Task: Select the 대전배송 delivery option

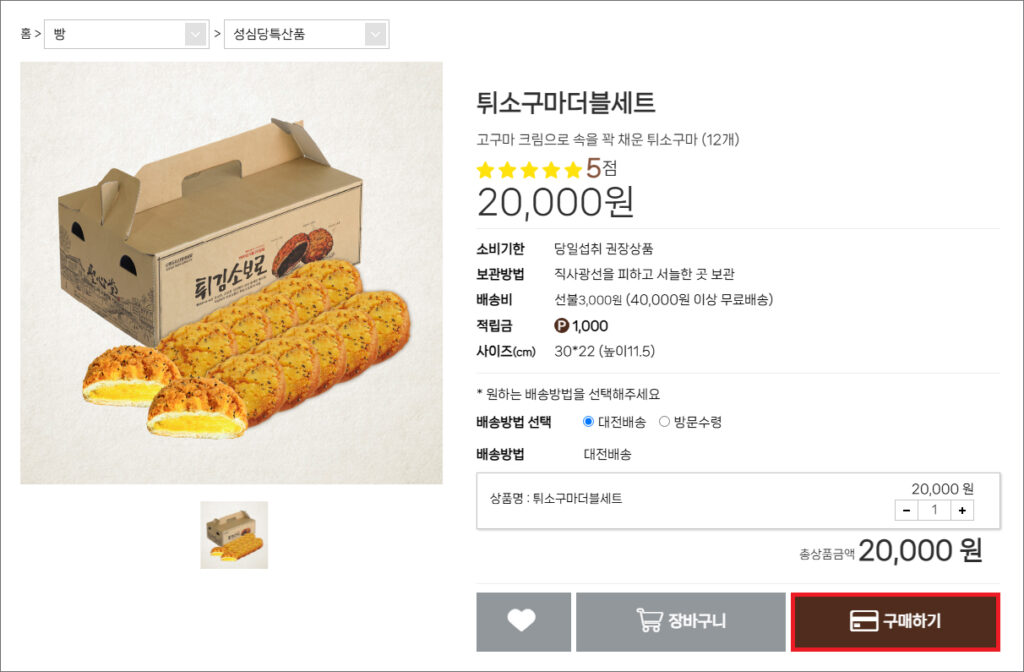Action: [x=588, y=422]
